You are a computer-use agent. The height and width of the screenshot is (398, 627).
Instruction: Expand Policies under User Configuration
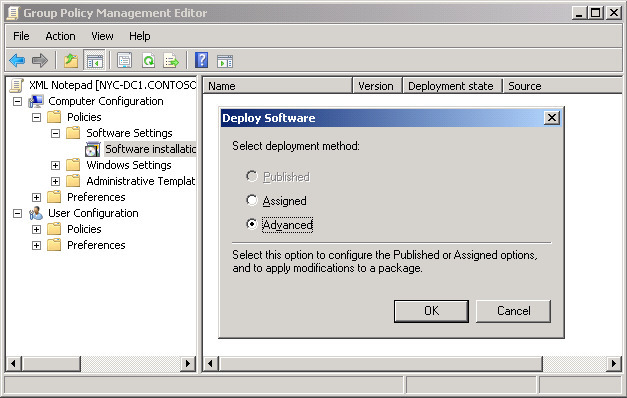tap(36, 229)
